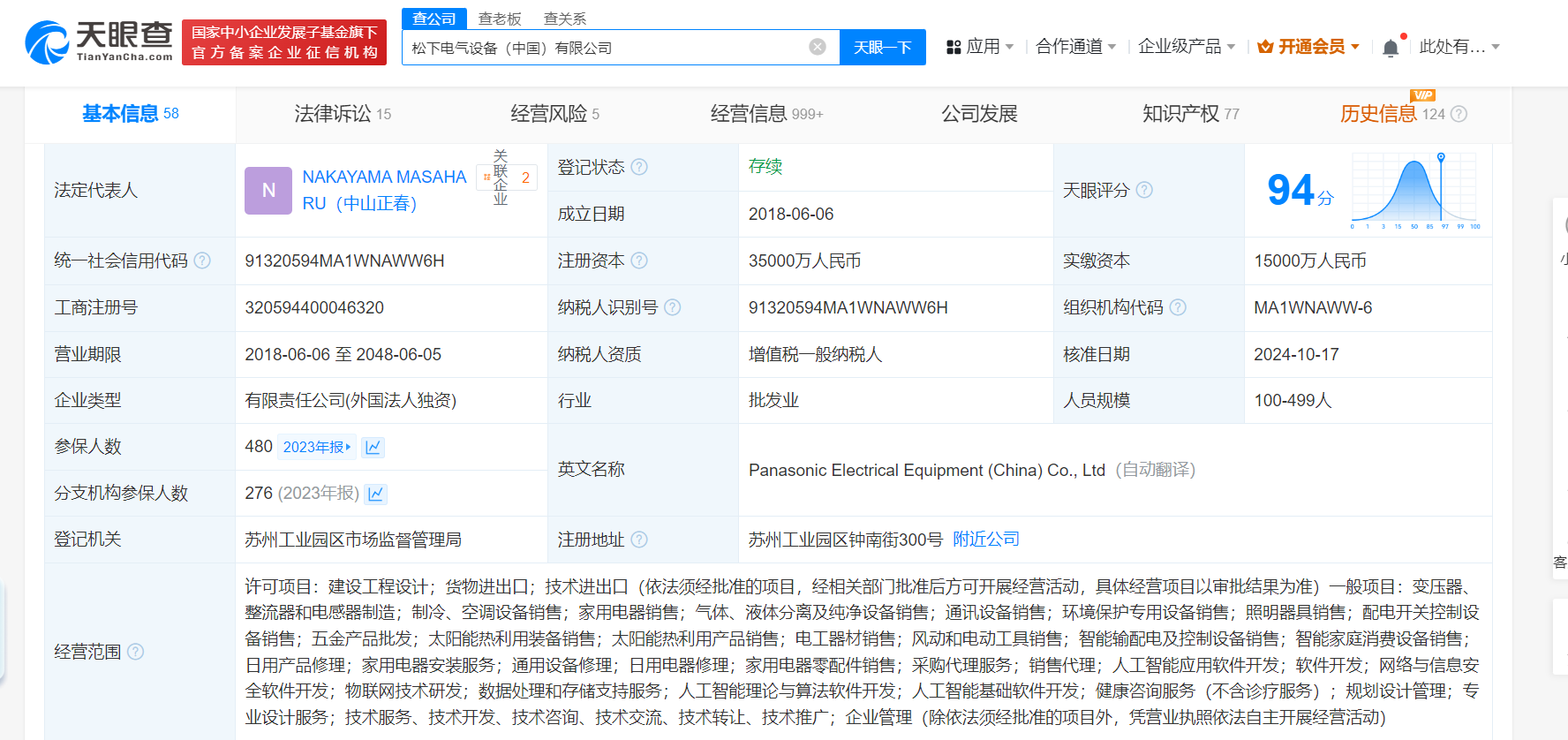Click help icon next to 天眼评分
The width and height of the screenshot is (1568, 740).
pos(1144,190)
